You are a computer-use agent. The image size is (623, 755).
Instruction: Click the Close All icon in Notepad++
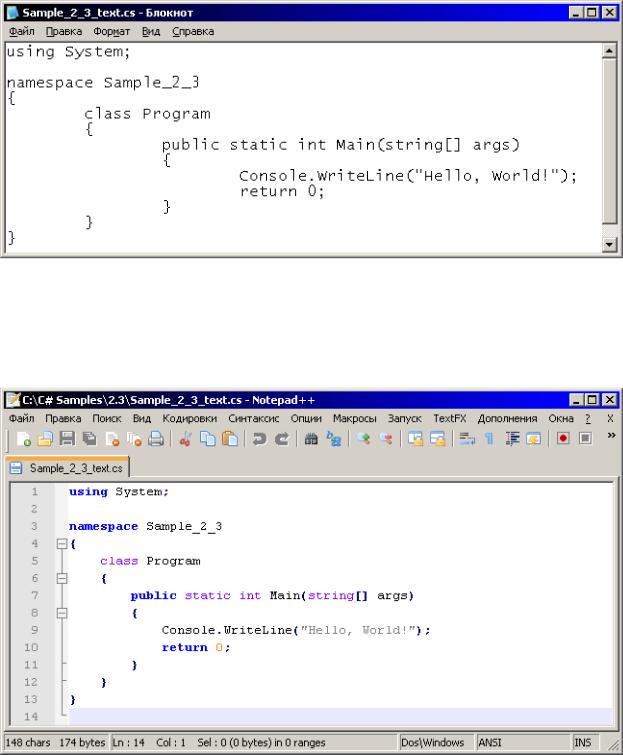[134, 439]
